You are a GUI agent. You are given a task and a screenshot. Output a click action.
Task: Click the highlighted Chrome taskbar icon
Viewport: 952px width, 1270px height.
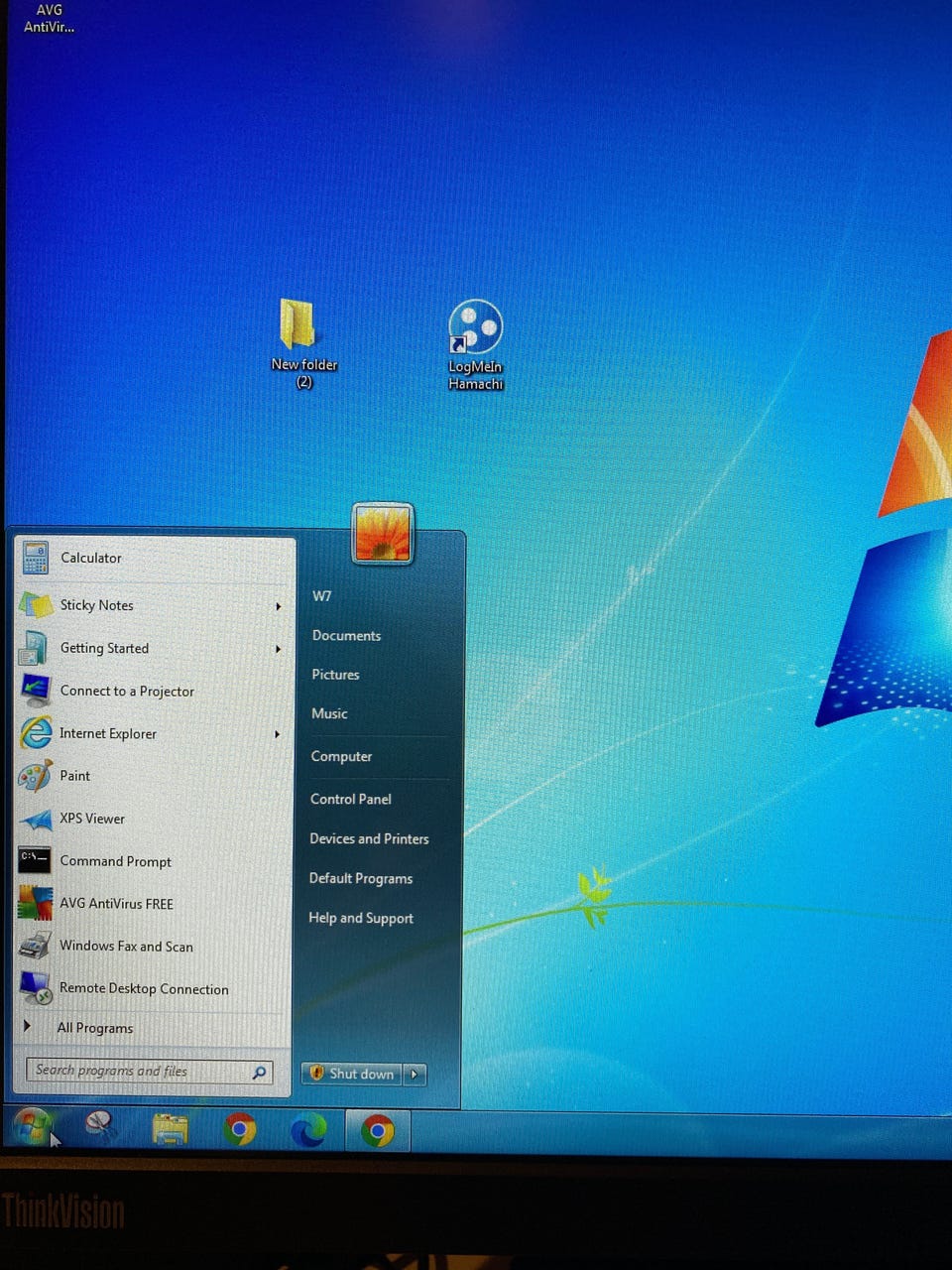coord(377,1130)
